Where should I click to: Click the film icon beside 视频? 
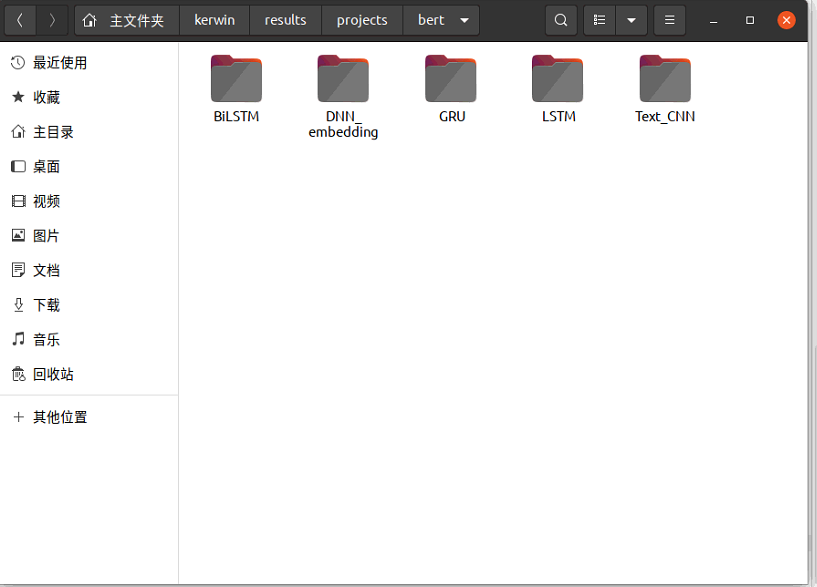[18, 201]
